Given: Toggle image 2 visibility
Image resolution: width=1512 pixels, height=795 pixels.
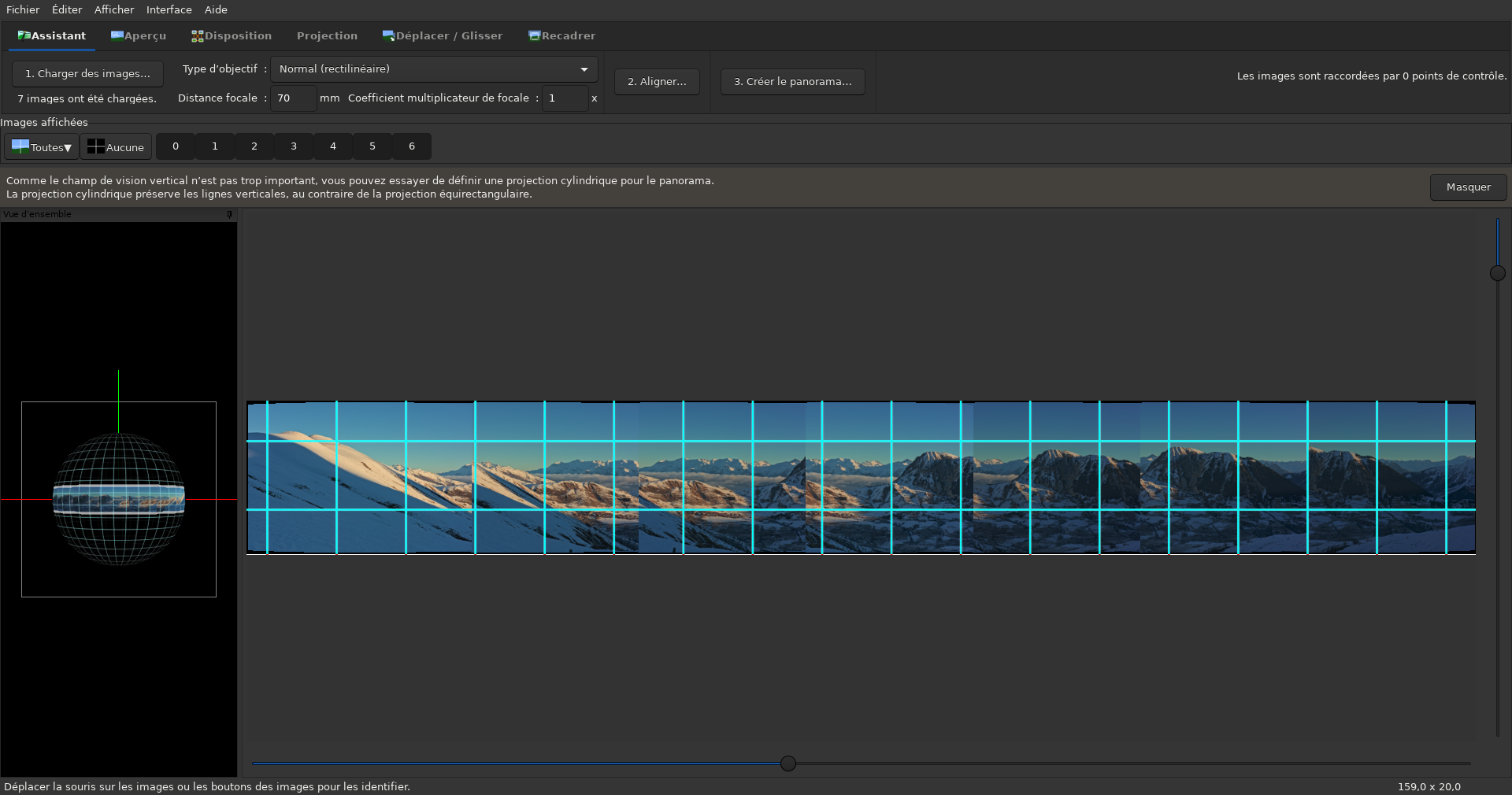Looking at the screenshot, I should 254,146.
